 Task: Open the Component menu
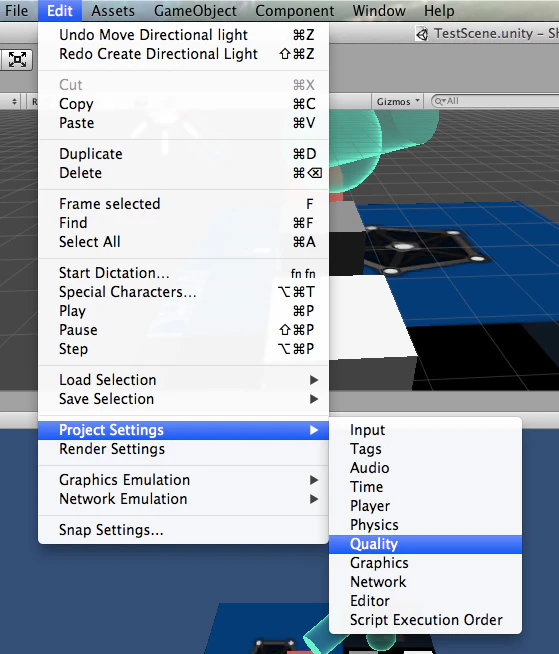coord(295,10)
